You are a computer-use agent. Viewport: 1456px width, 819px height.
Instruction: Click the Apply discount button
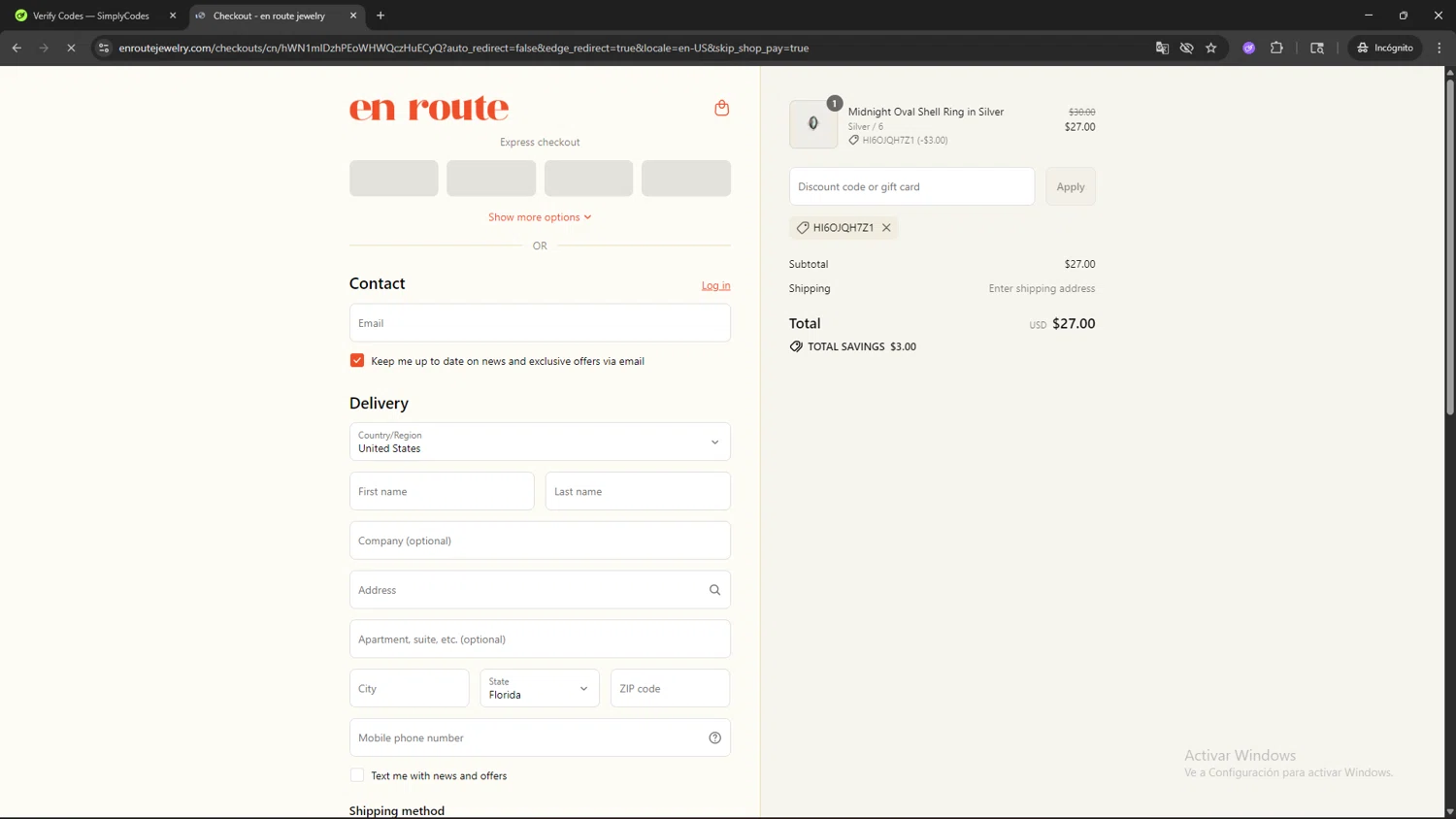pyautogui.click(x=1071, y=186)
